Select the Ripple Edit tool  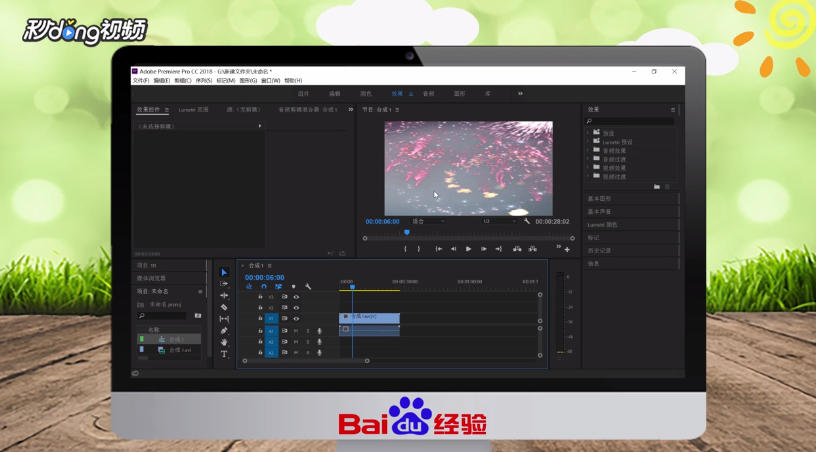point(224,295)
